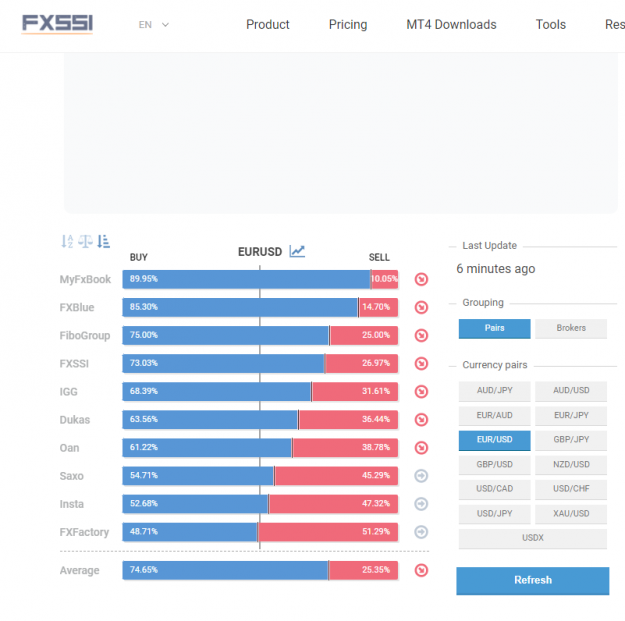Open the Pricing menu item
This screenshot has width=625, height=621.
coord(348,24)
